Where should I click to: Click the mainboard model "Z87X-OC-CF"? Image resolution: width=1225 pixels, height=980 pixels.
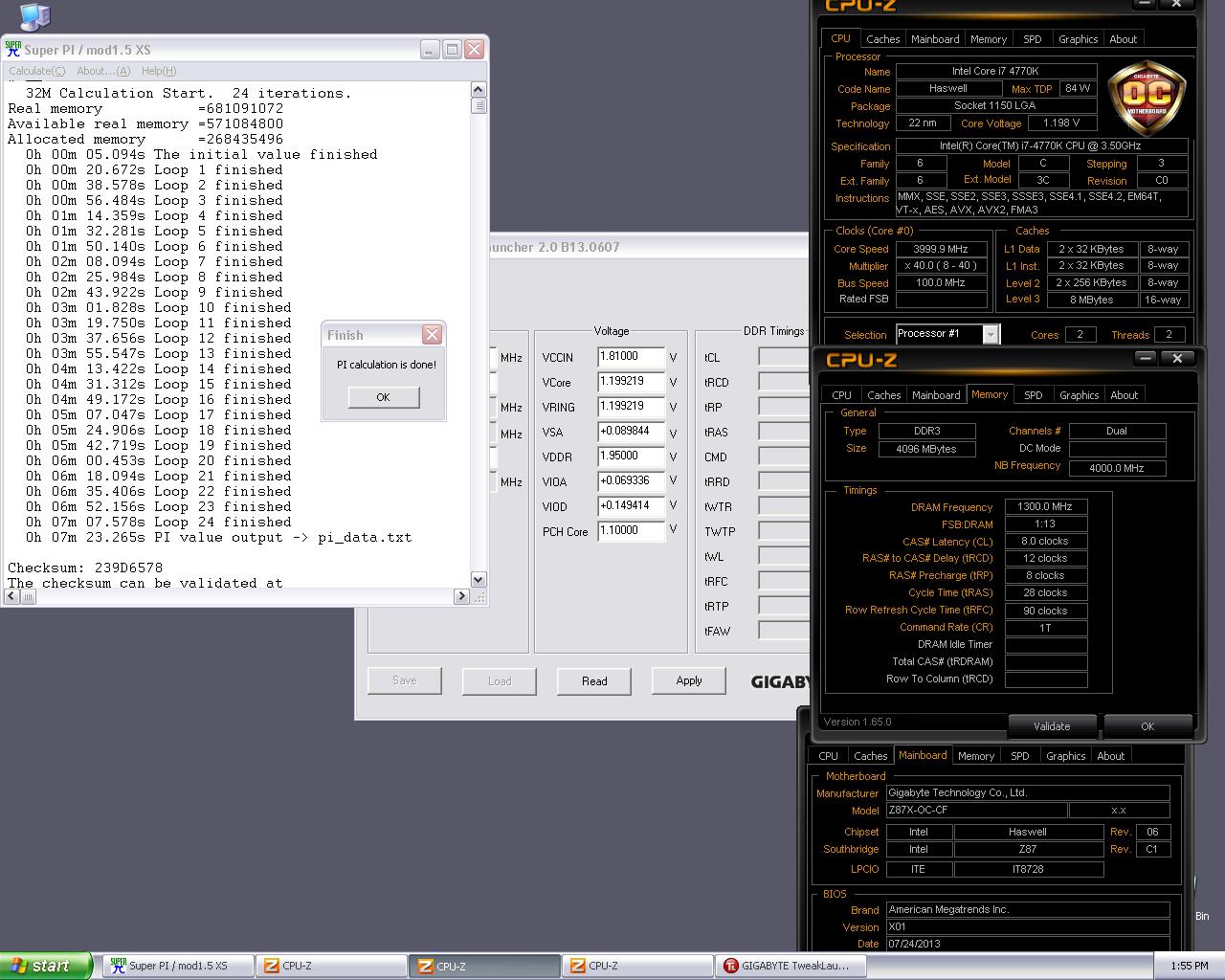974,810
